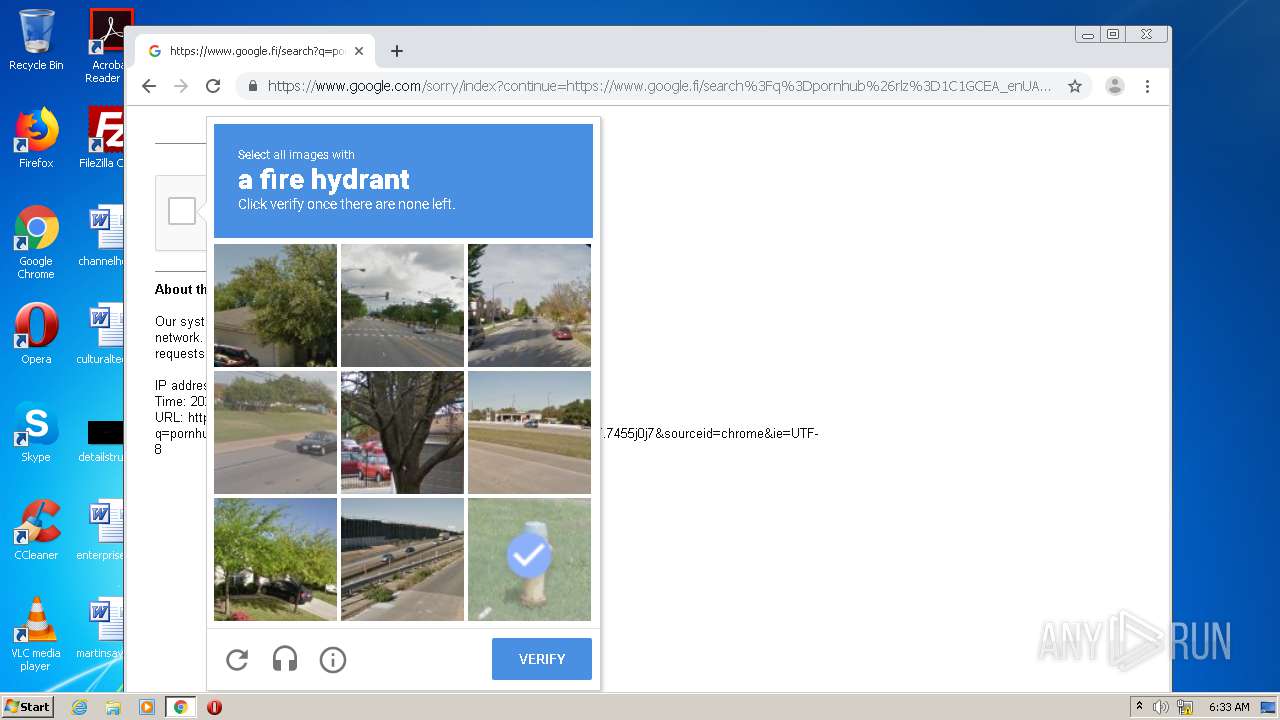Image resolution: width=1280 pixels, height=720 pixels.
Task: Open the reCAPTCHA help info icon
Action: 333,660
